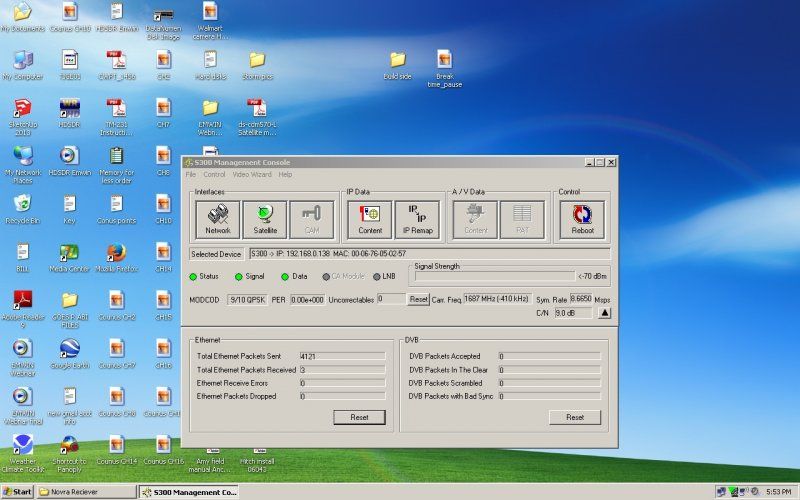
Task: Open the Help menu
Action: tap(285, 174)
